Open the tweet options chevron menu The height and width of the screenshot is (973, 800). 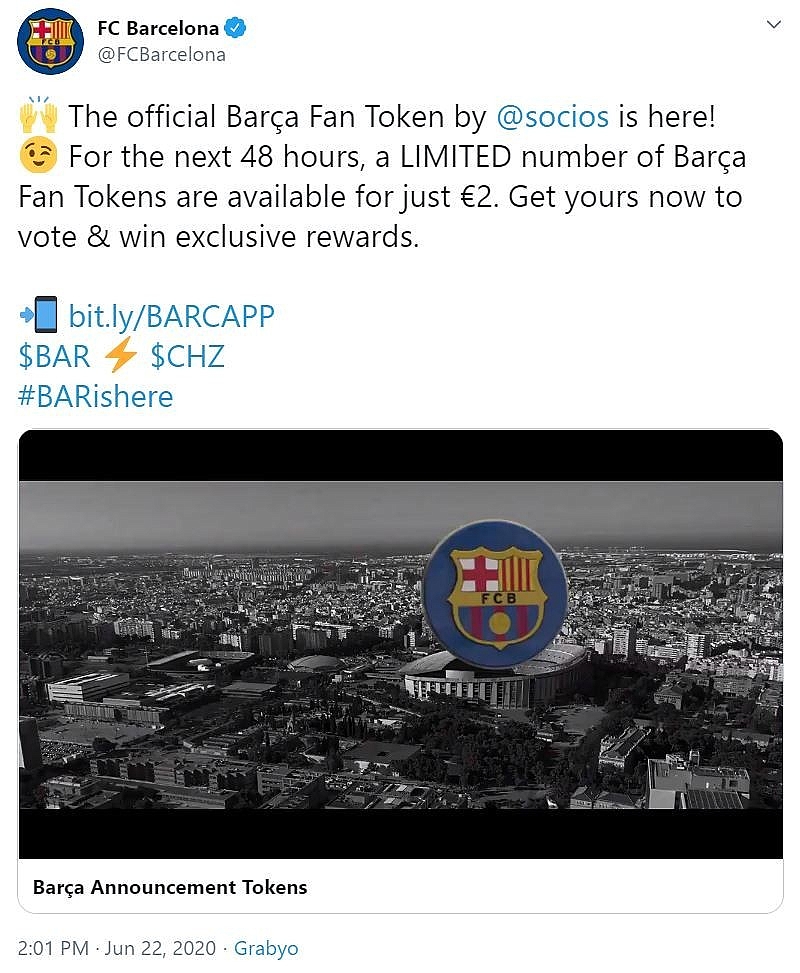point(773,25)
